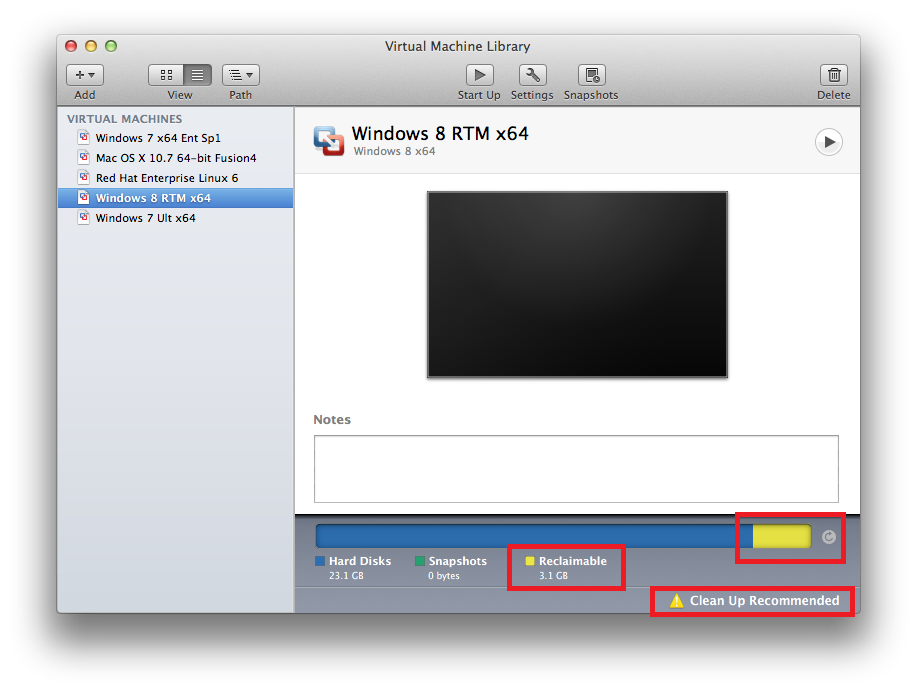The height and width of the screenshot is (692, 917).
Task: Click the VMware Fusion logo in header
Action: pyautogui.click(x=329, y=141)
